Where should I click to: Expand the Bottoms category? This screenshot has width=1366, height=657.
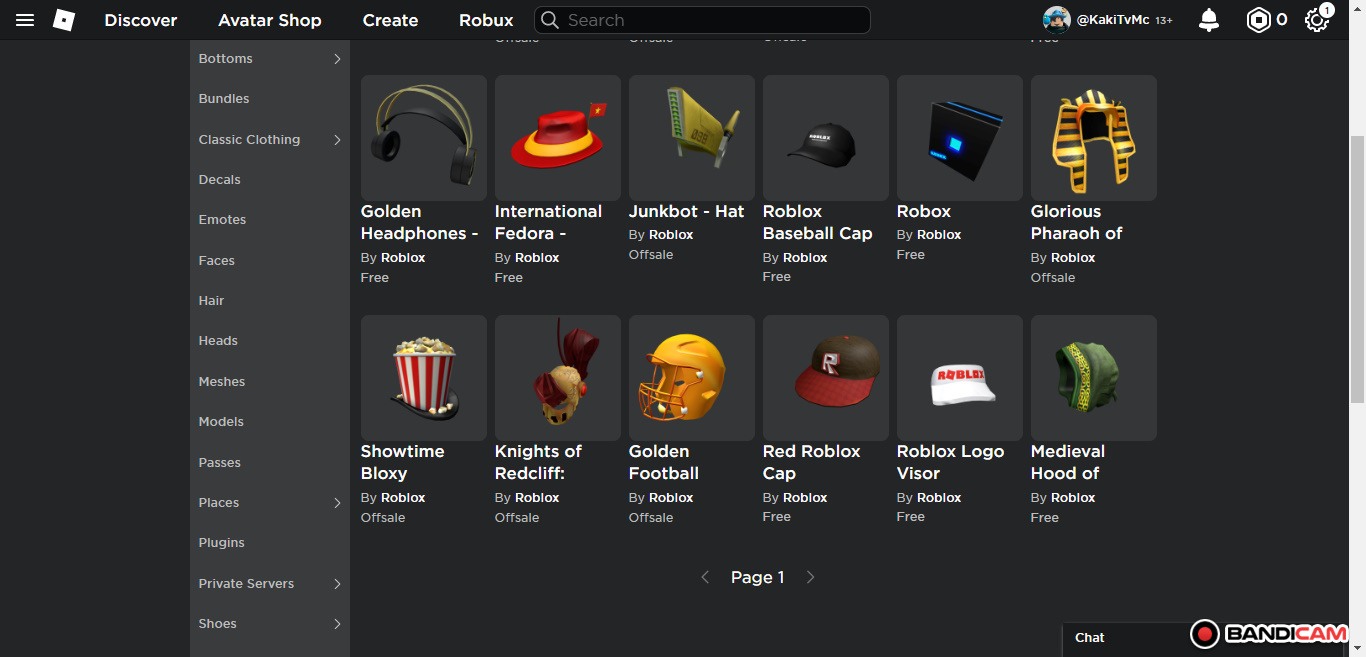tap(337, 59)
